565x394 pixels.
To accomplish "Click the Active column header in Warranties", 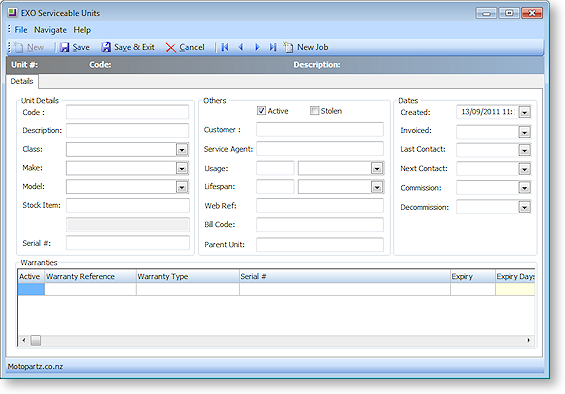I will (x=31, y=276).
